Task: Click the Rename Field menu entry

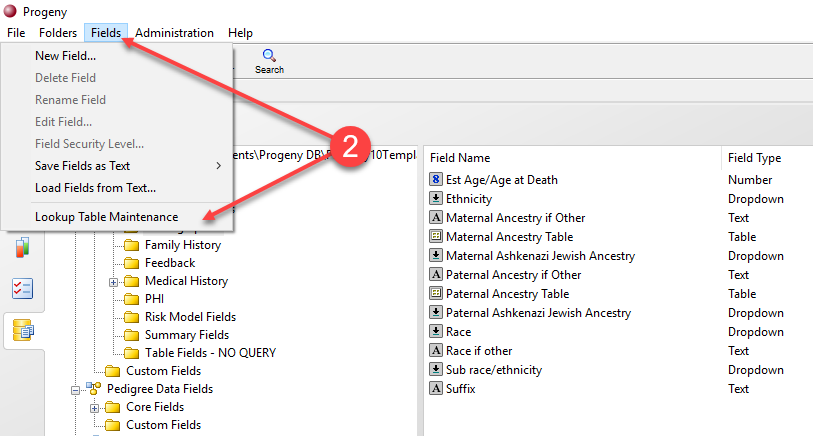Action: (x=70, y=100)
